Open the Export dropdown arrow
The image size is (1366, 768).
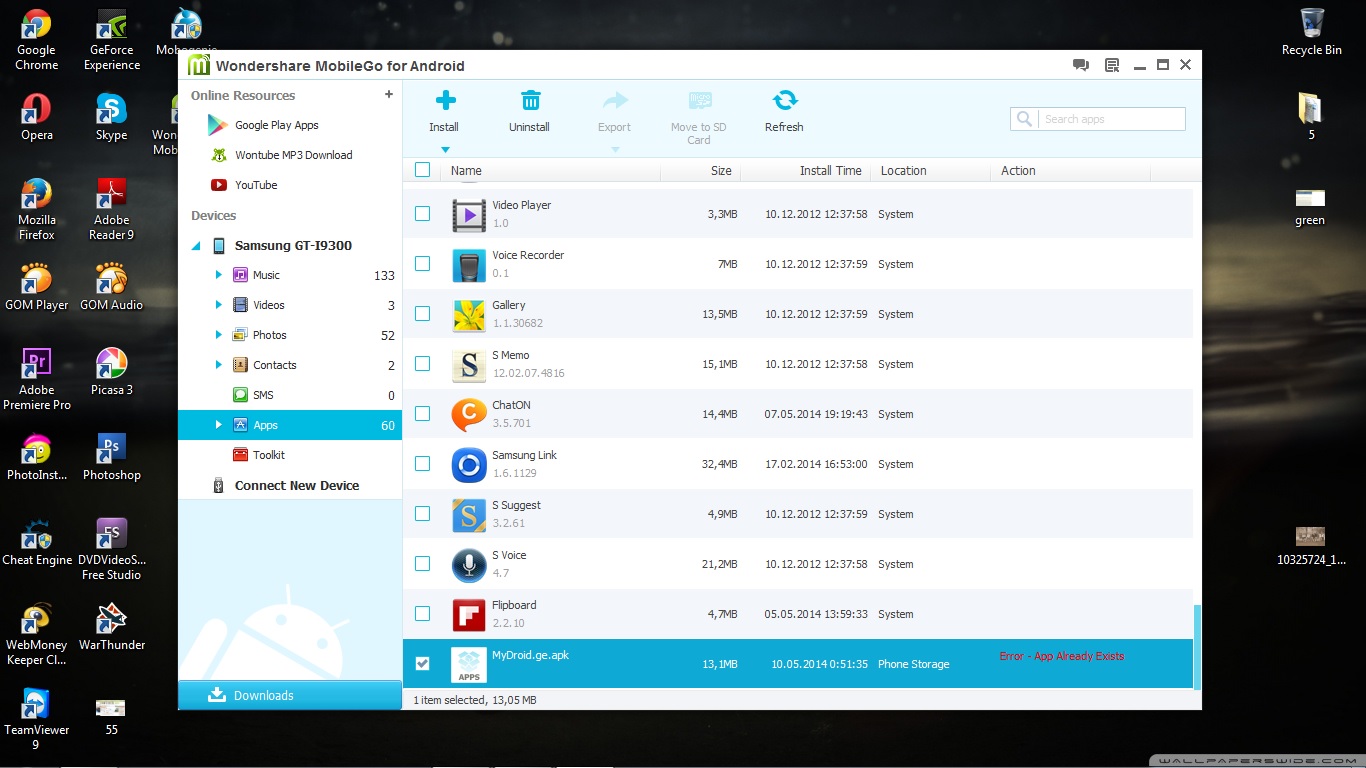[x=615, y=150]
